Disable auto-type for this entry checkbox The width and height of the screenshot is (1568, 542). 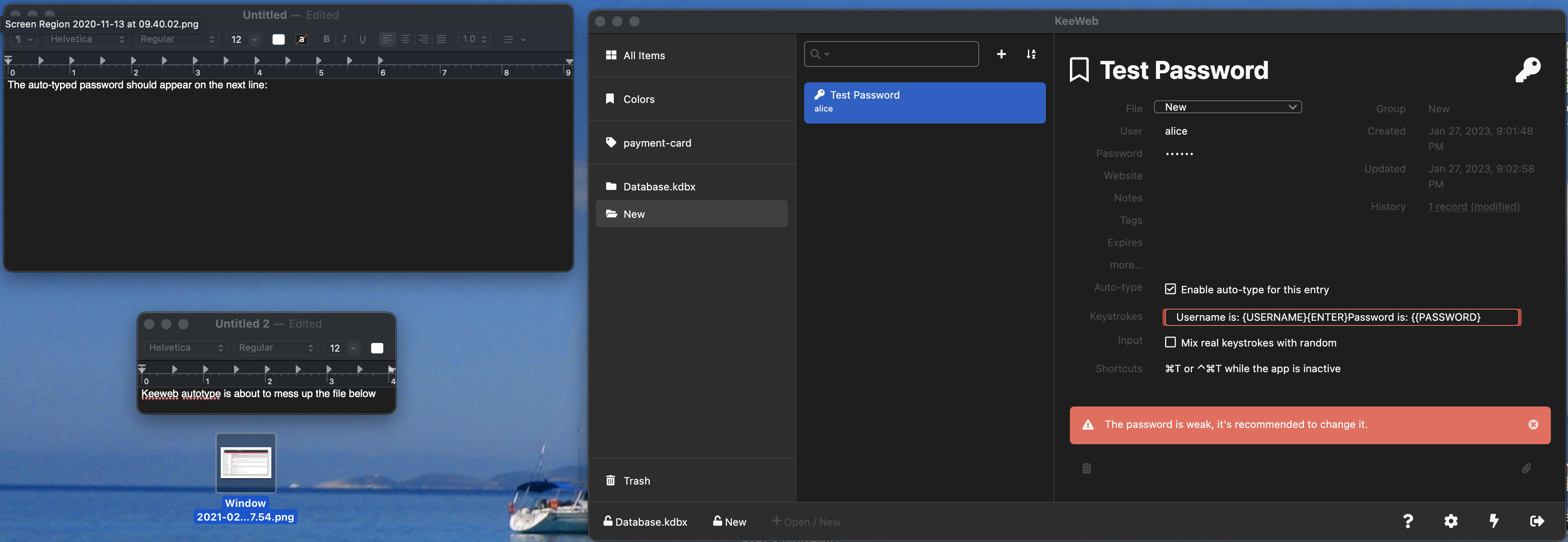(x=1170, y=289)
